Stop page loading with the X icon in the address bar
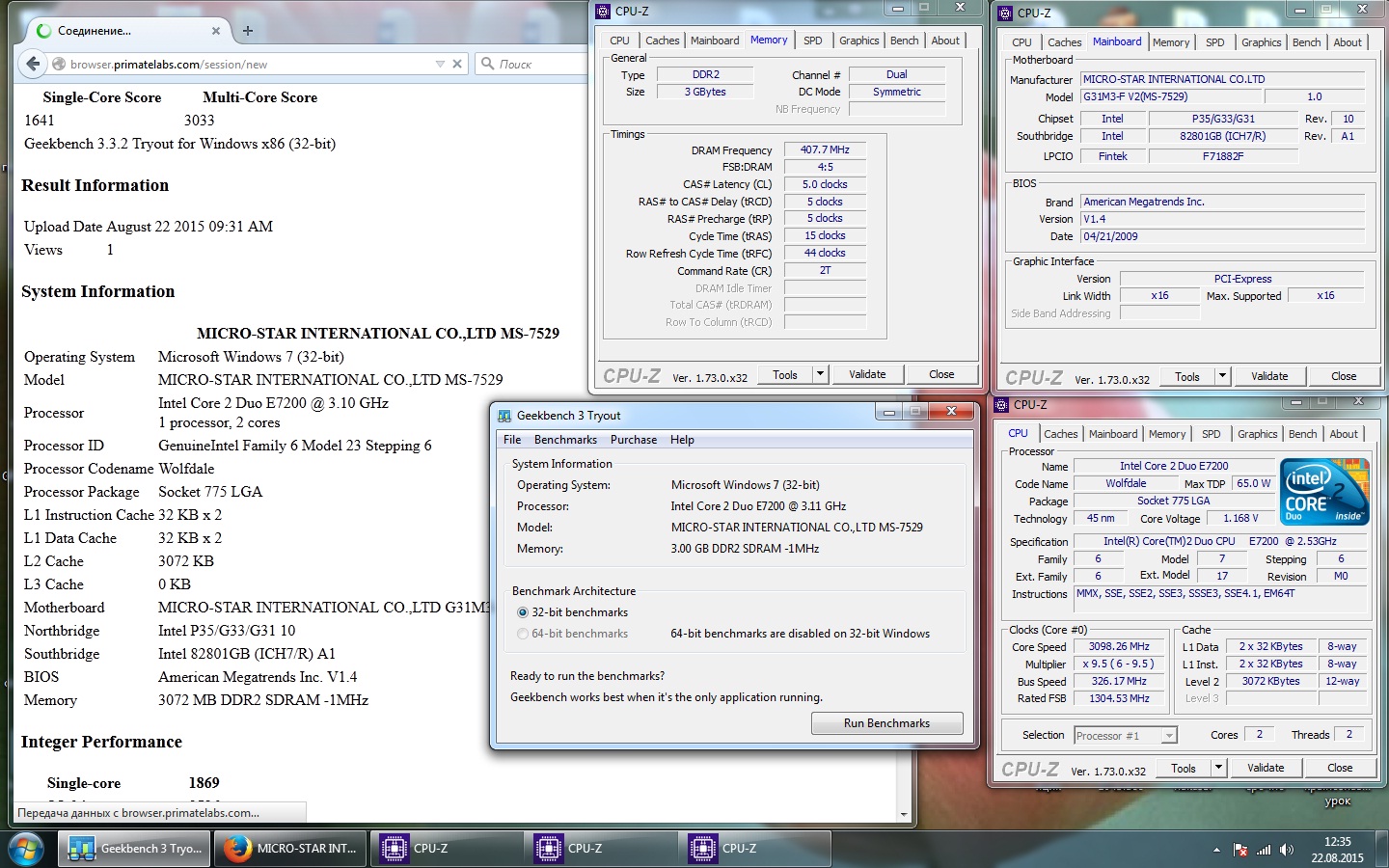The image size is (1389, 868). point(457,64)
